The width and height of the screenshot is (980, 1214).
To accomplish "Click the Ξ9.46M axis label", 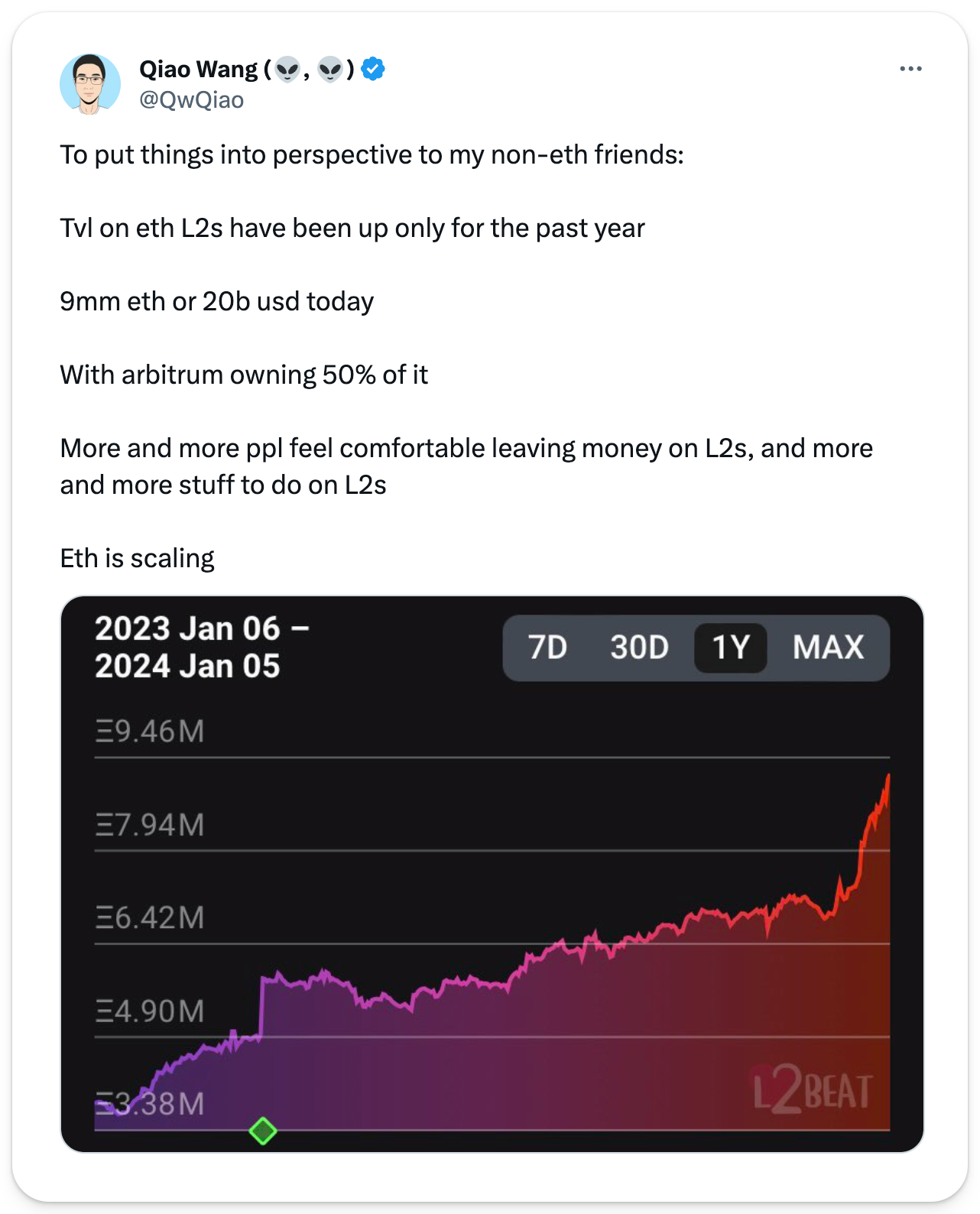I will pos(150,732).
